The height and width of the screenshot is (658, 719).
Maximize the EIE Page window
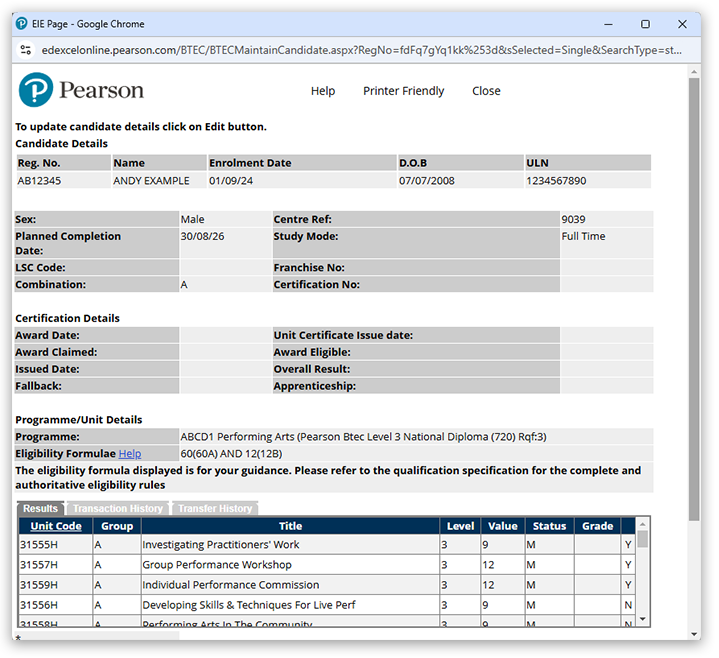pyautogui.click(x=645, y=24)
